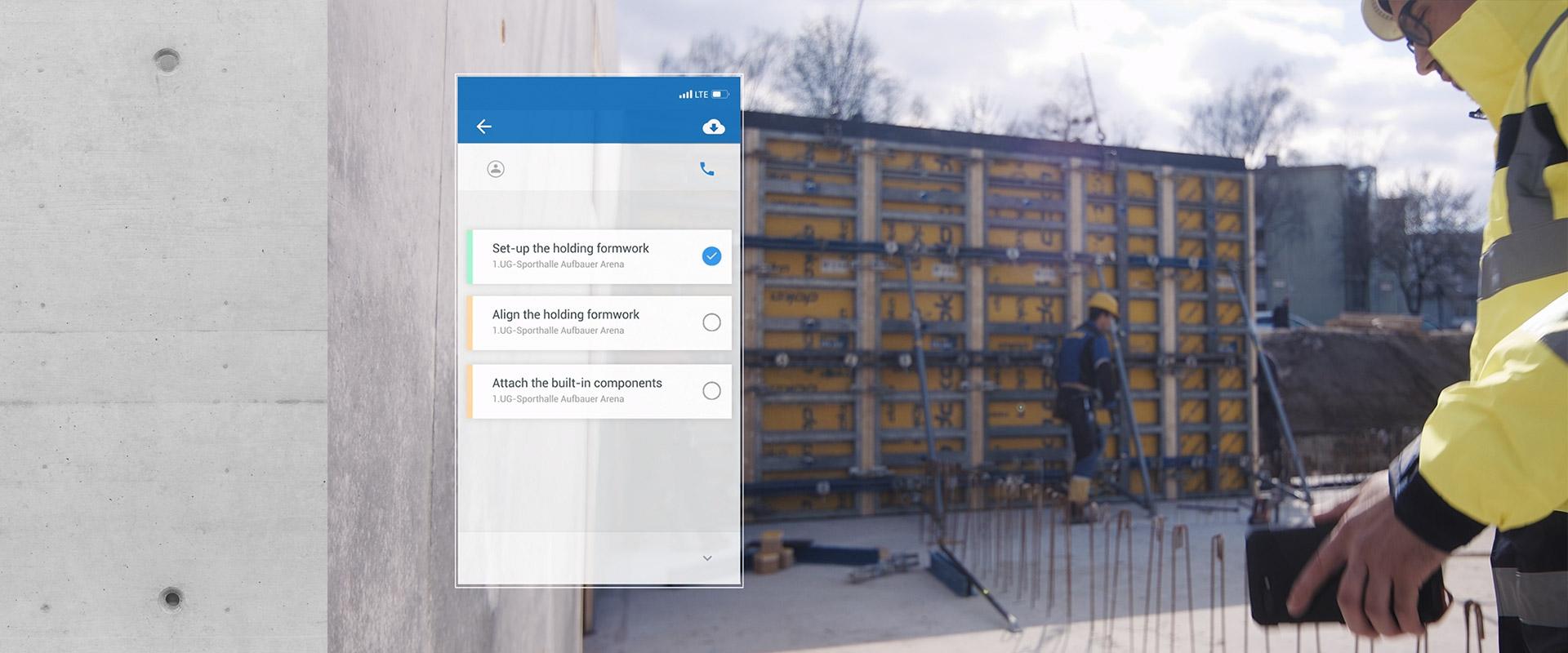Expand the bottom chevron down arrow
Screen dimensions: 1568x653
tap(707, 558)
